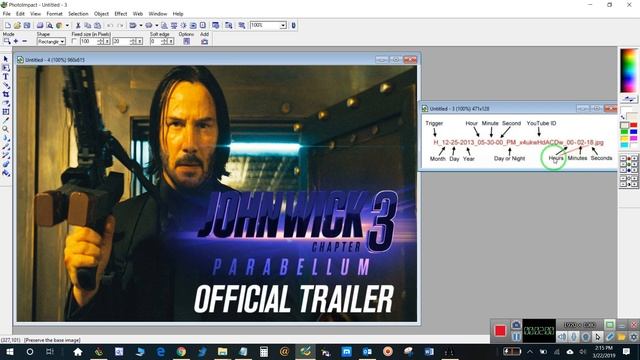Image resolution: width=640 pixels, height=360 pixels.
Task: Toggle recorder webcam overlay
Action: pos(586,337)
